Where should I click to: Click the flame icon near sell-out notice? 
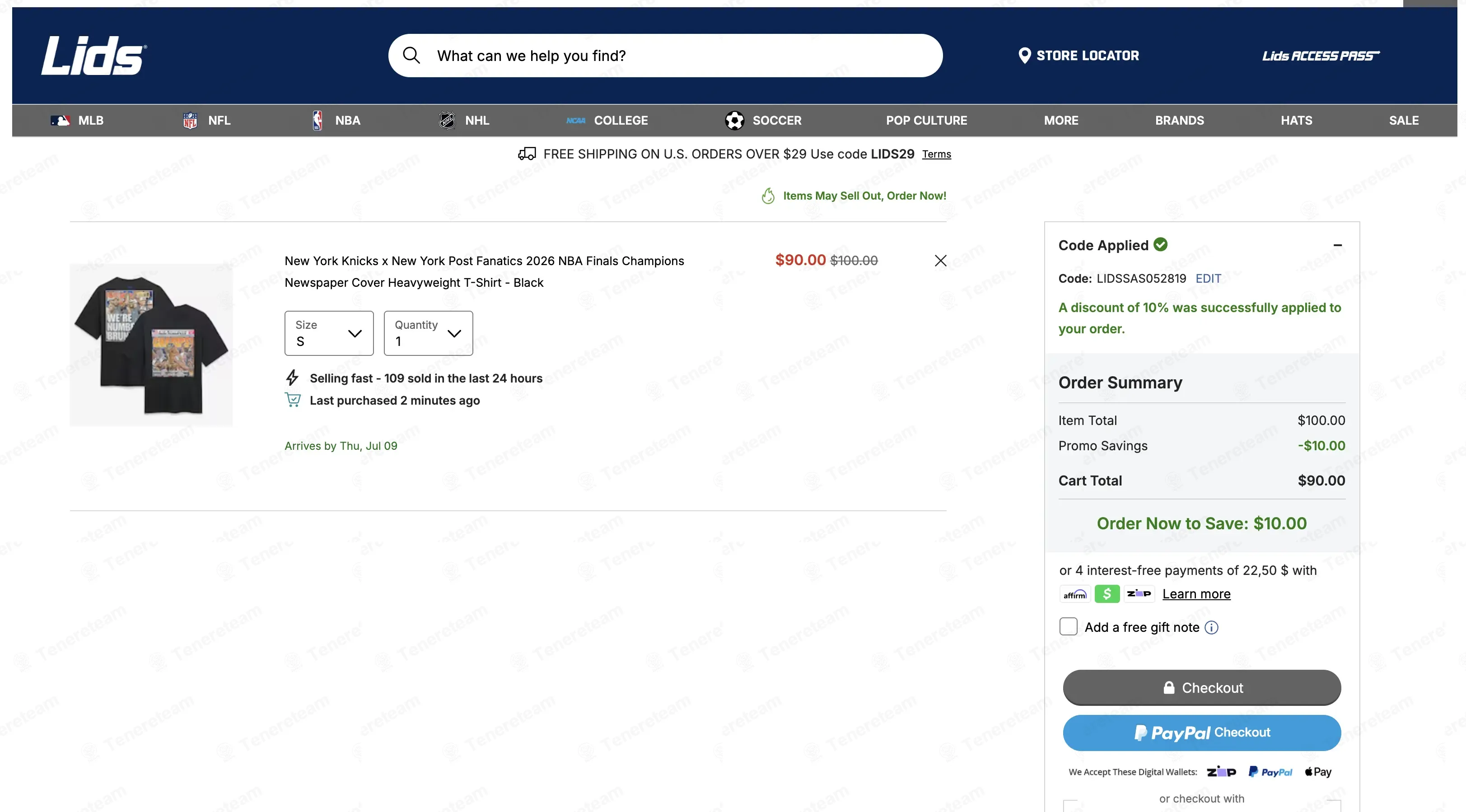click(768, 196)
